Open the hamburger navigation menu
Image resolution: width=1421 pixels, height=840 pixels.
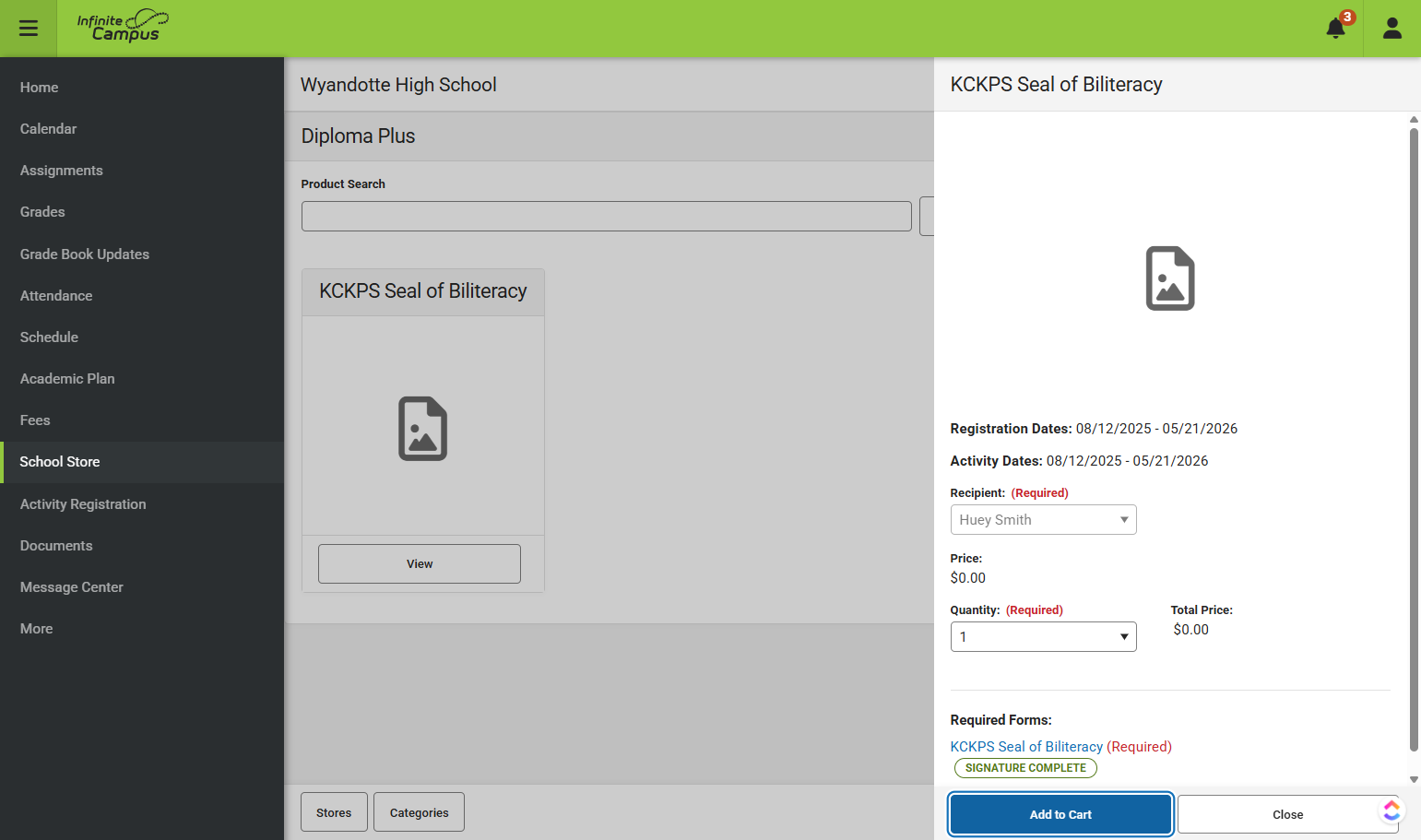(29, 29)
